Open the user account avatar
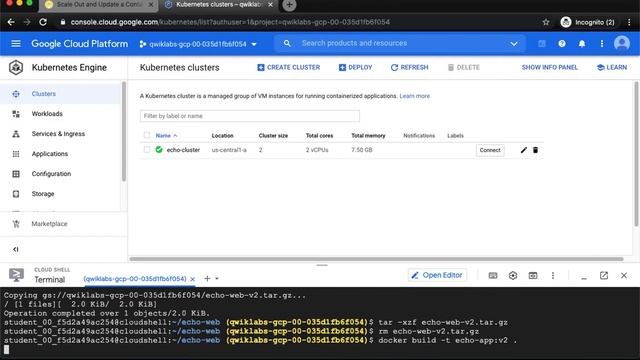The image size is (640, 360). [x=622, y=43]
